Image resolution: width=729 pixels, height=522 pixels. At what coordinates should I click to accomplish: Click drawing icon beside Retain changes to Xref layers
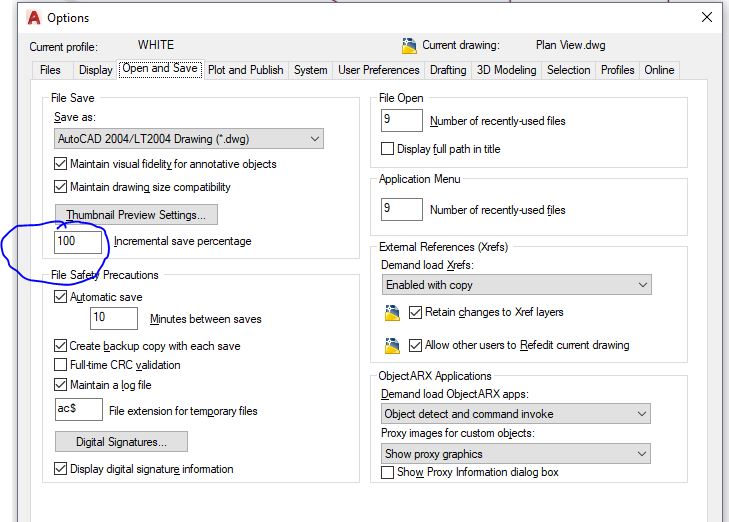click(x=392, y=312)
